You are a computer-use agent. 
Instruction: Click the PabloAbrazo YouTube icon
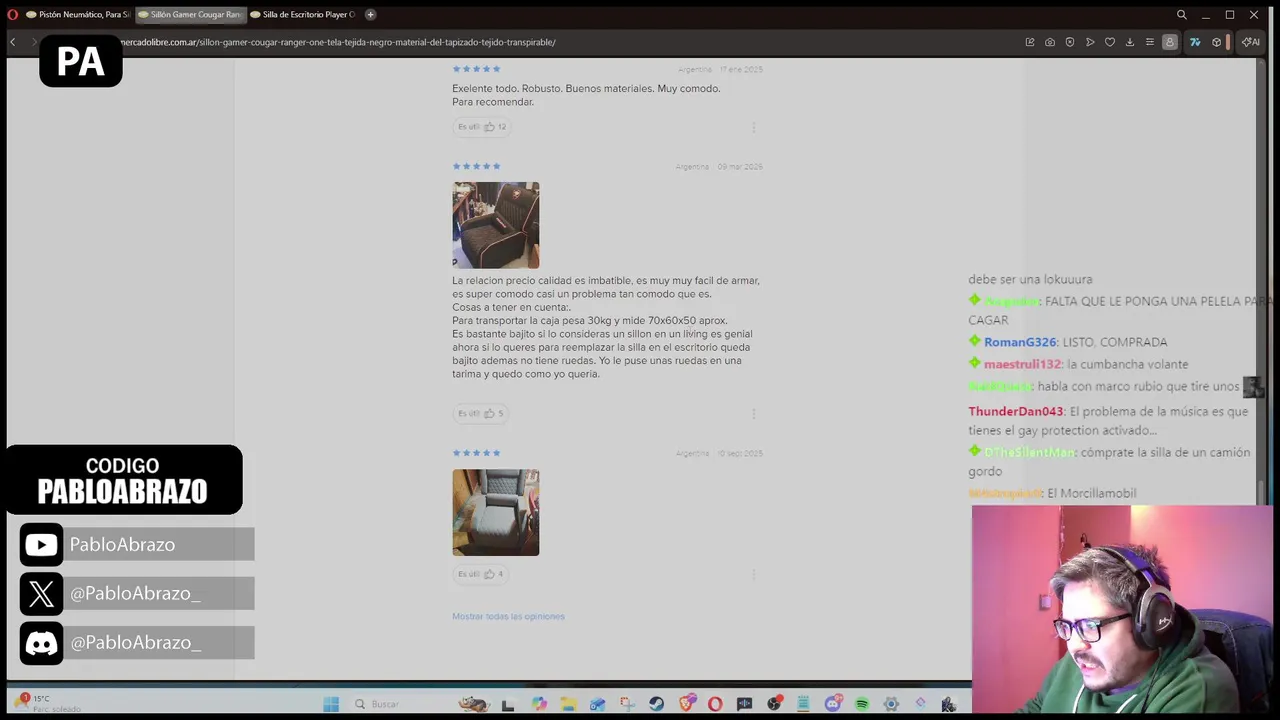tap(41, 544)
